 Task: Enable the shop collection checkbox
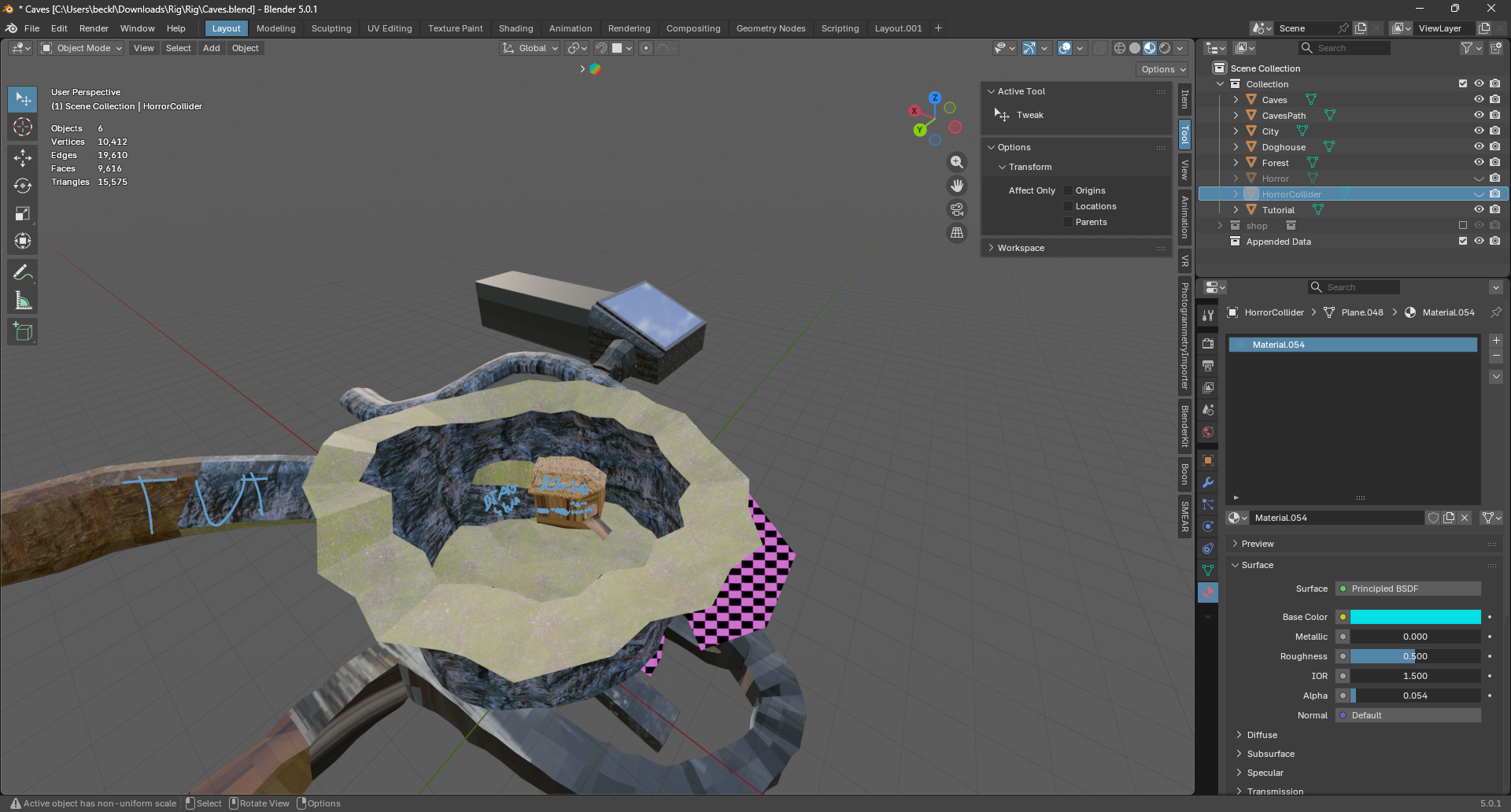[x=1463, y=226]
